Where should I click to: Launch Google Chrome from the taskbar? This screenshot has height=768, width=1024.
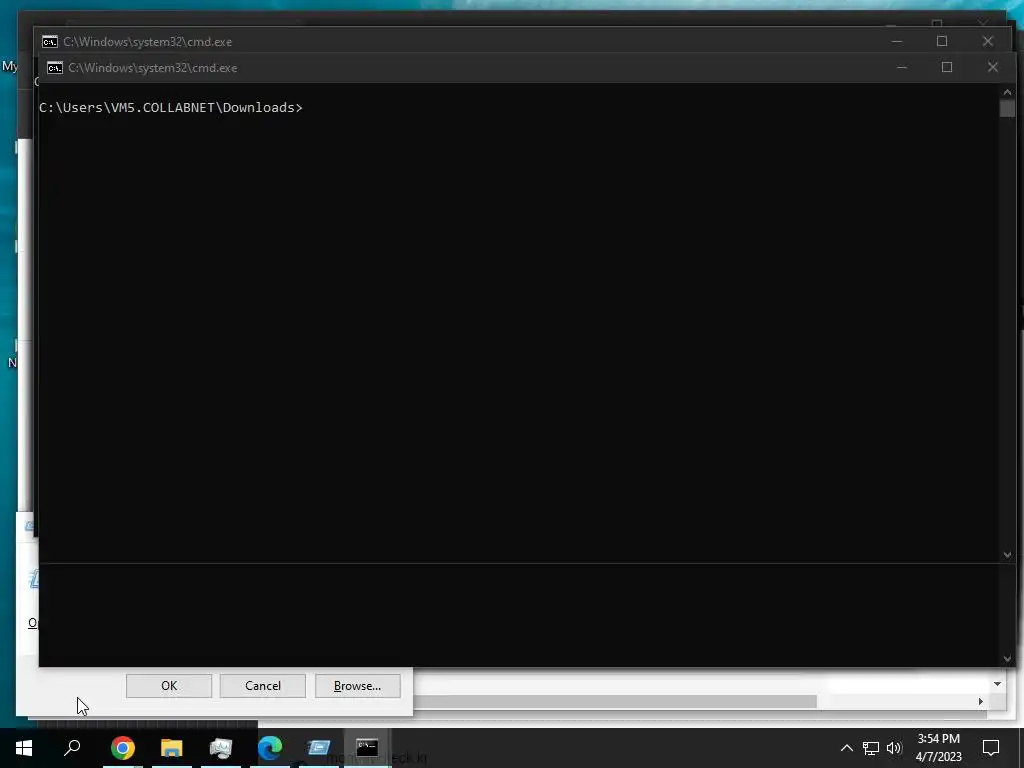pyautogui.click(x=123, y=748)
